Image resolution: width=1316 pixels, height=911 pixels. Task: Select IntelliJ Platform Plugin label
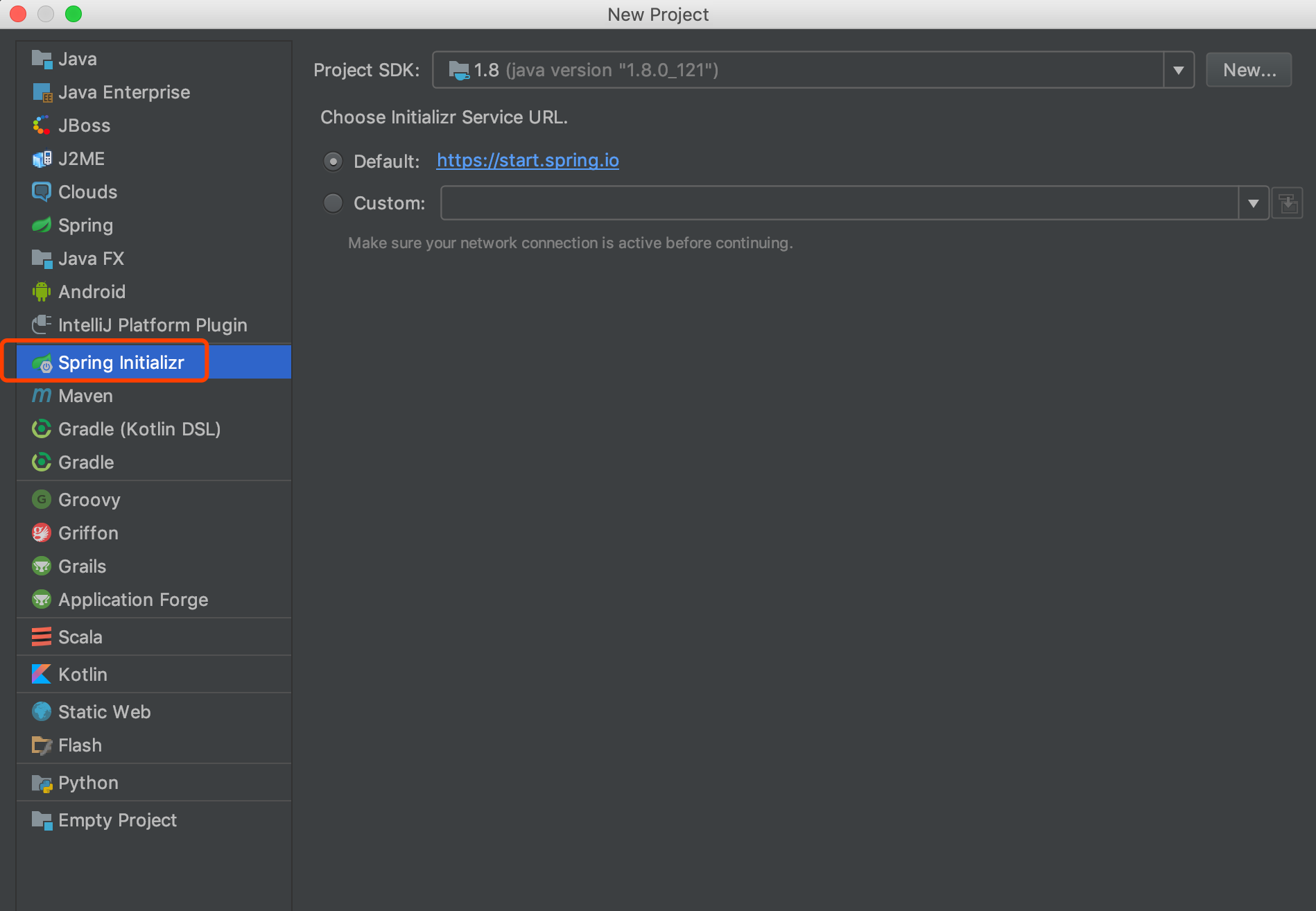pos(153,326)
